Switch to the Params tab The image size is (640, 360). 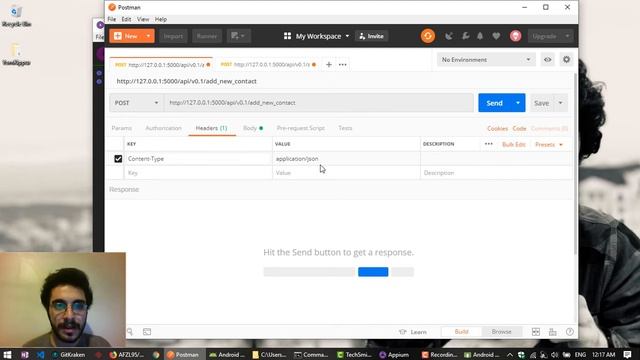point(122,128)
